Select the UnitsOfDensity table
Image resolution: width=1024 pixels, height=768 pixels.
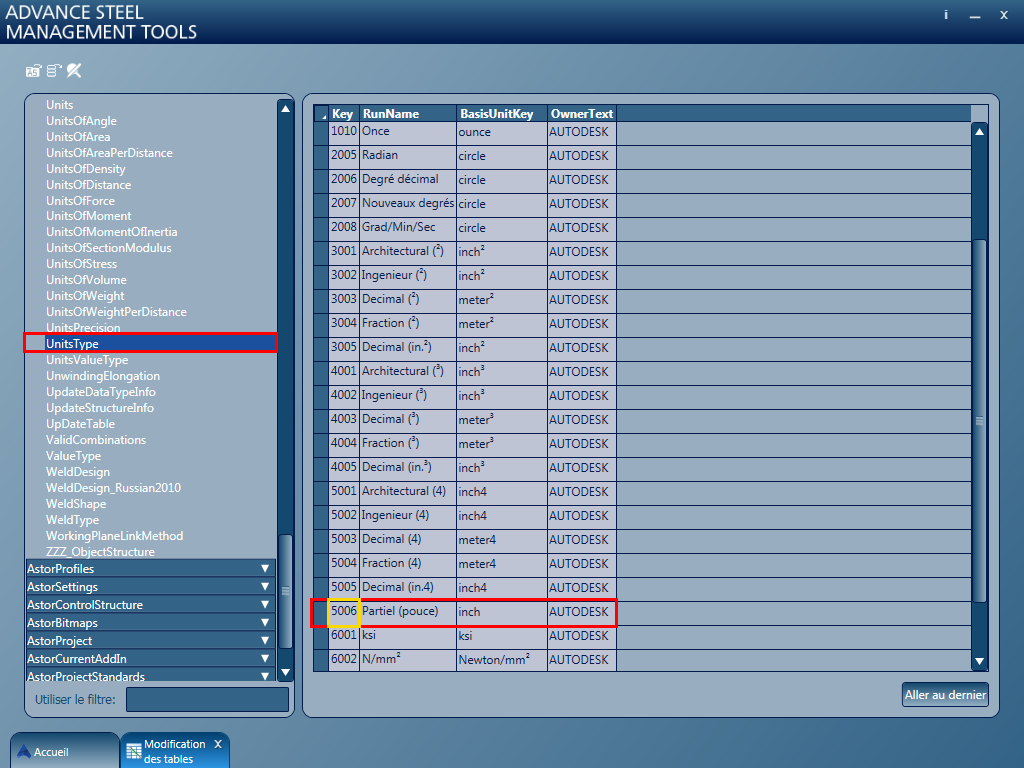[x=86, y=168]
